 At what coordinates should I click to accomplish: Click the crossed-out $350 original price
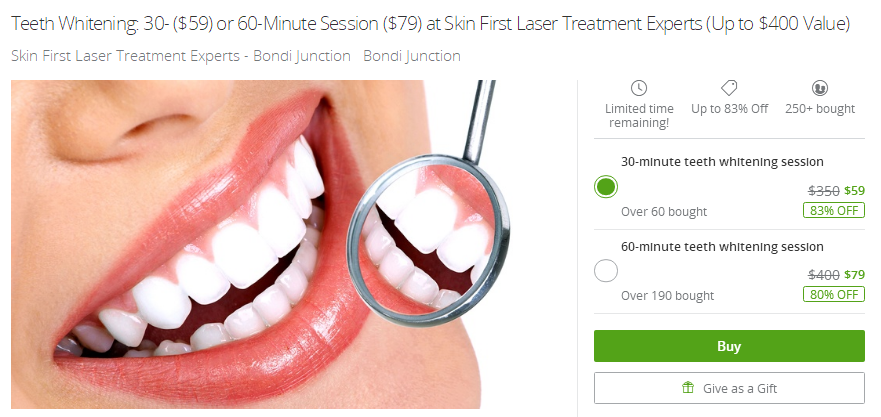(824, 191)
